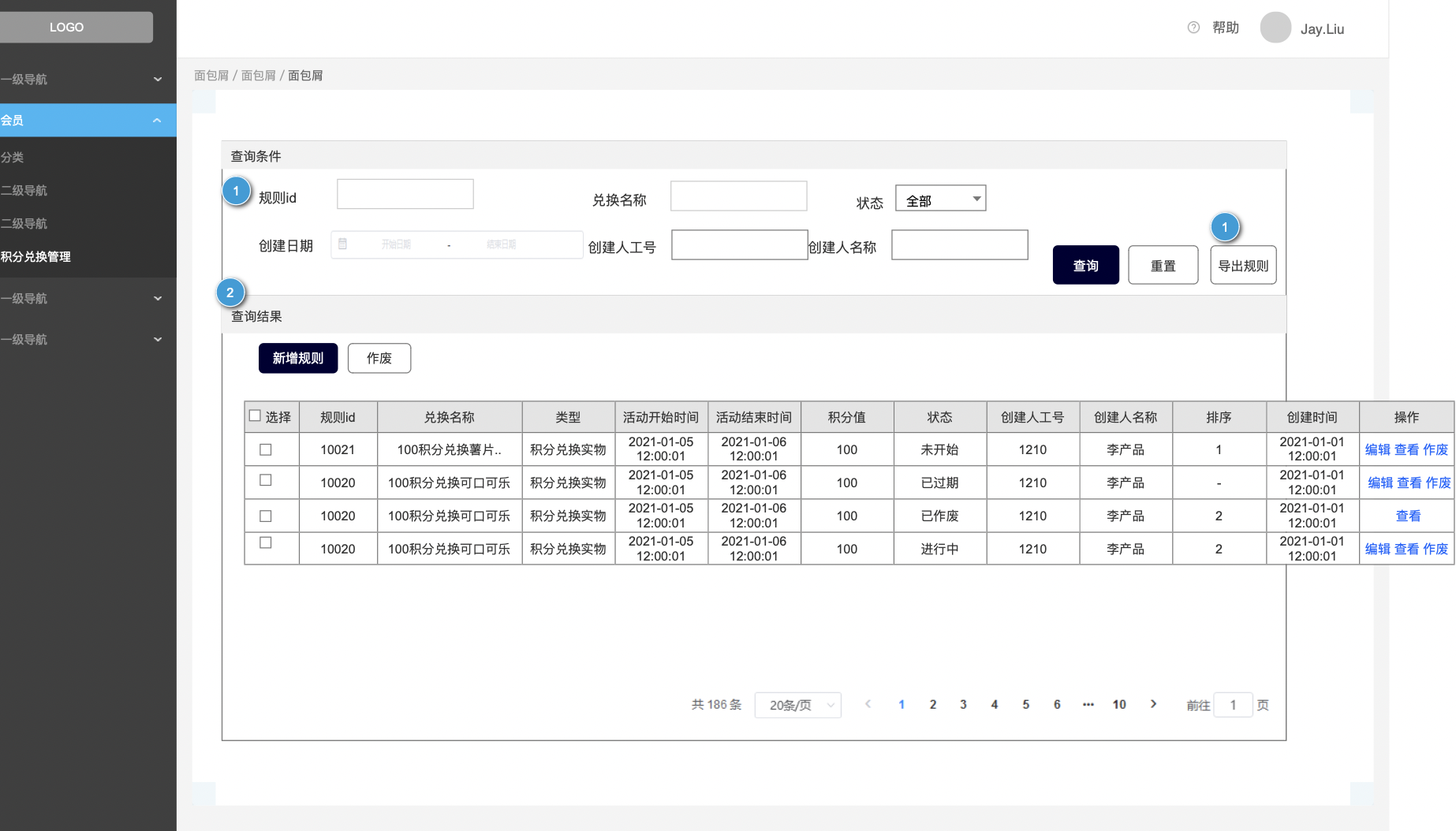The width and height of the screenshot is (1456, 831).
Task: Check the row for 100积分兑换薯片
Action: pos(266,449)
